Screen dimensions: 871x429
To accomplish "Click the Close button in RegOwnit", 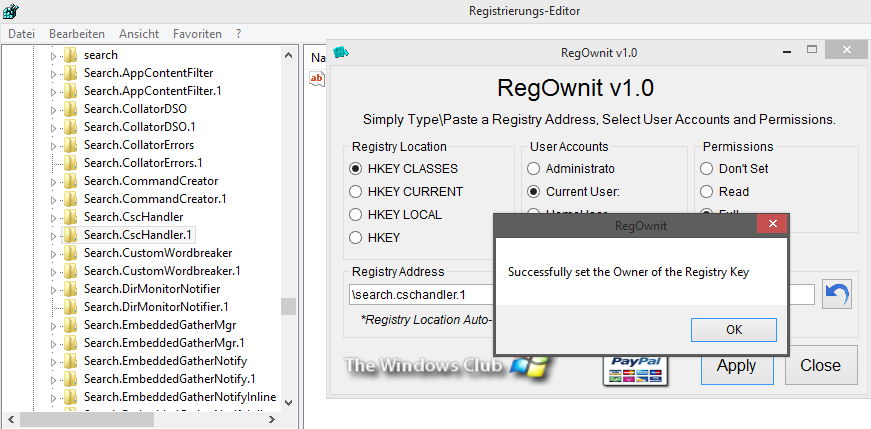I will [x=820, y=365].
